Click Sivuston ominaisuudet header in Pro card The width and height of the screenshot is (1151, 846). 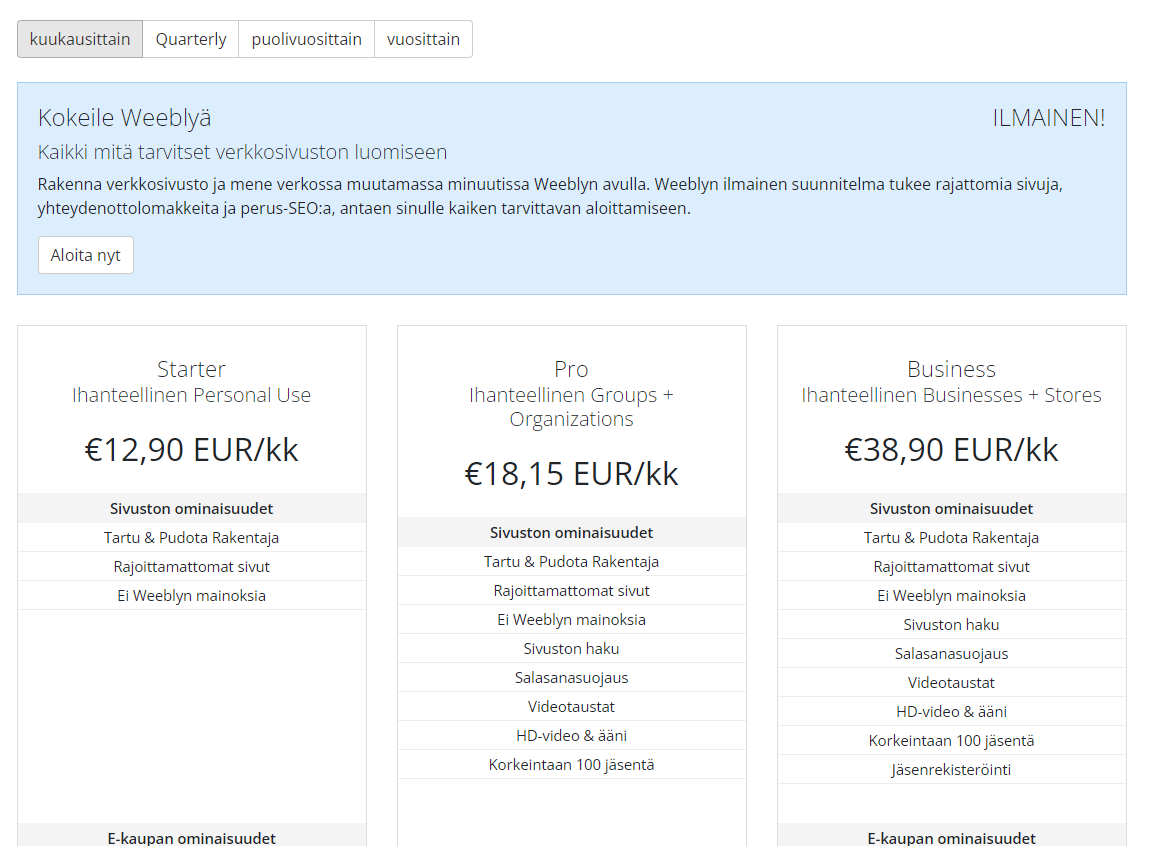point(572,533)
